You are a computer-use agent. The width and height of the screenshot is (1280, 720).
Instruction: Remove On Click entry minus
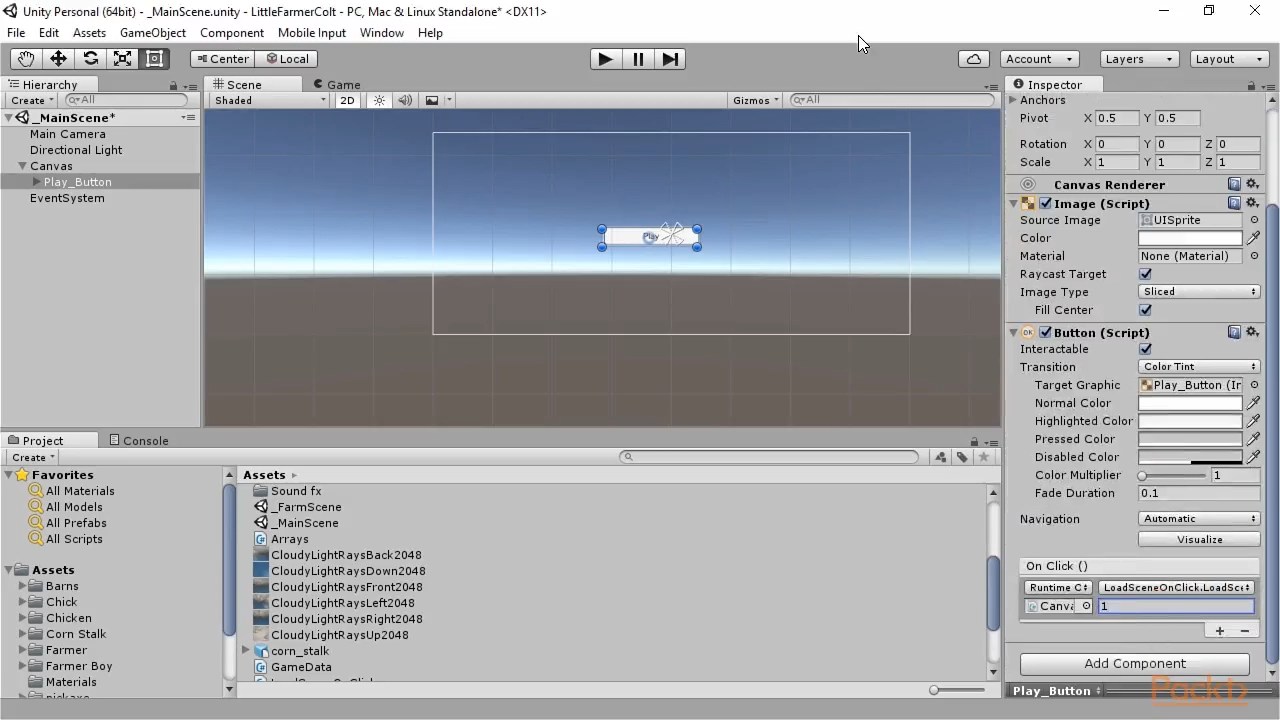(x=1244, y=631)
